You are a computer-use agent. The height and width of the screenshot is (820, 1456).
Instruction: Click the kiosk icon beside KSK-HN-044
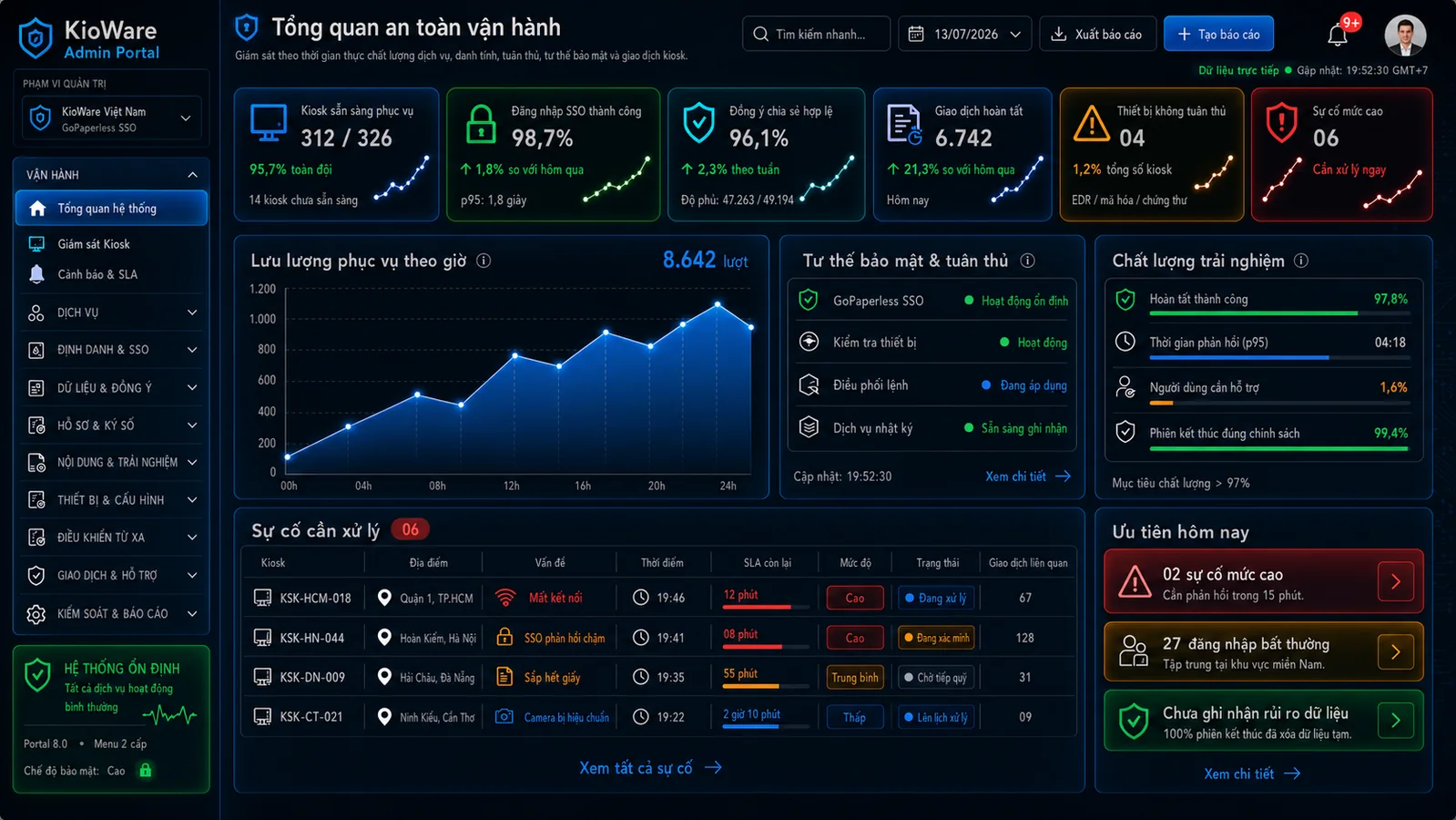coord(262,638)
